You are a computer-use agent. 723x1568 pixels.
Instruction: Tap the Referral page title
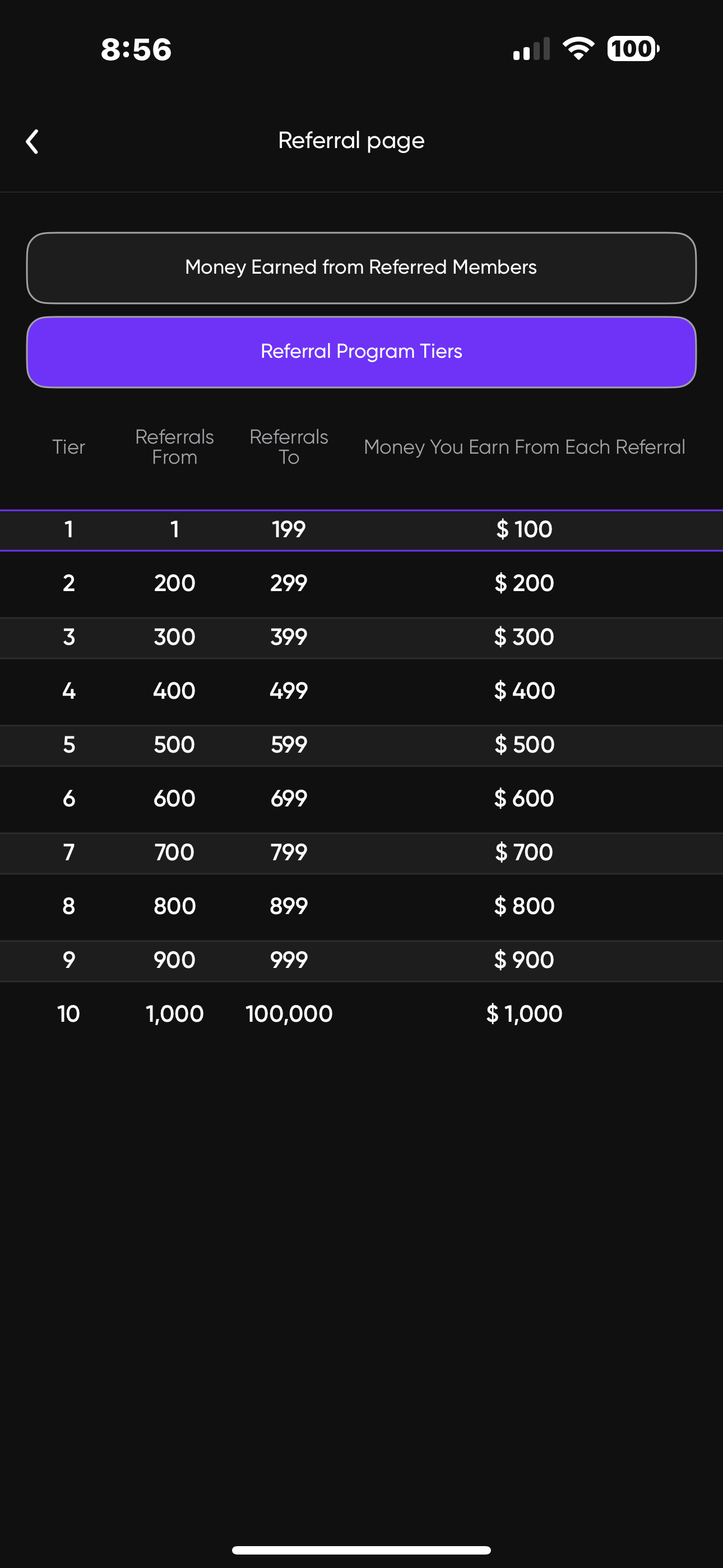(351, 141)
